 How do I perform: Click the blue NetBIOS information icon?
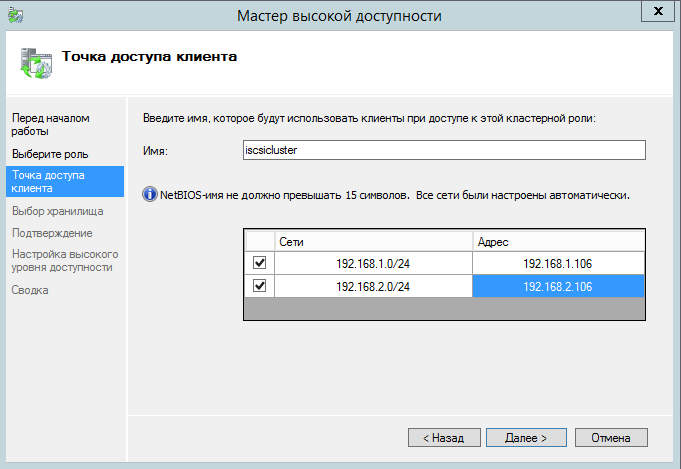point(150,195)
